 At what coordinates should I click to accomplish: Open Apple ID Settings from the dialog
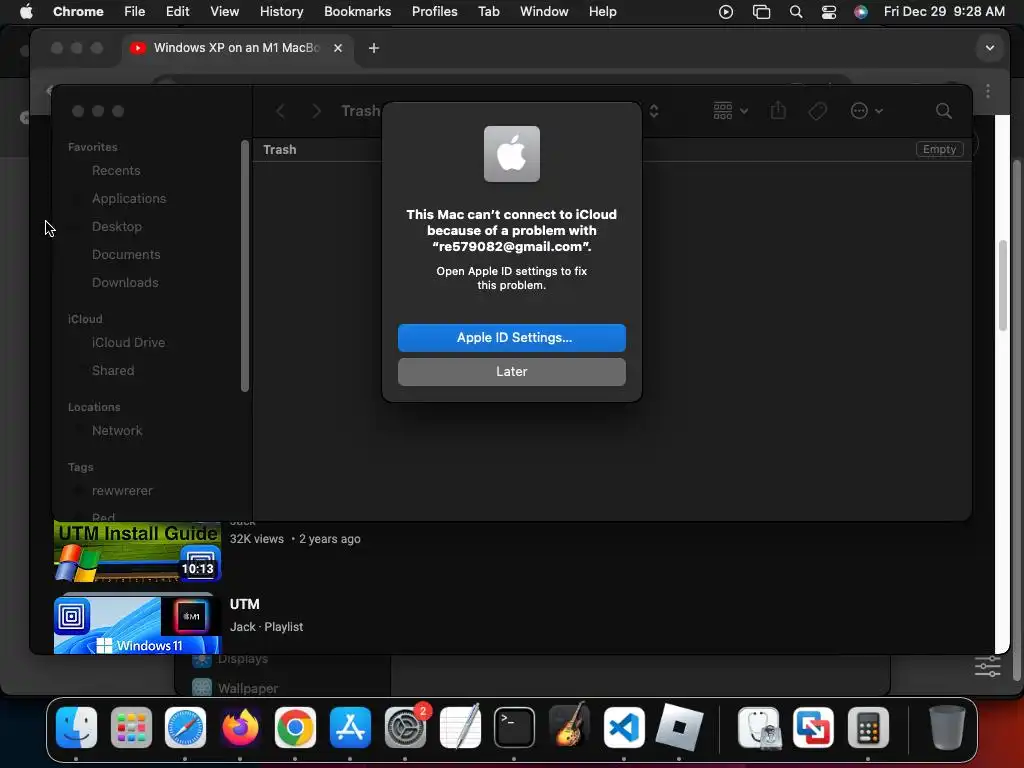click(x=511, y=338)
